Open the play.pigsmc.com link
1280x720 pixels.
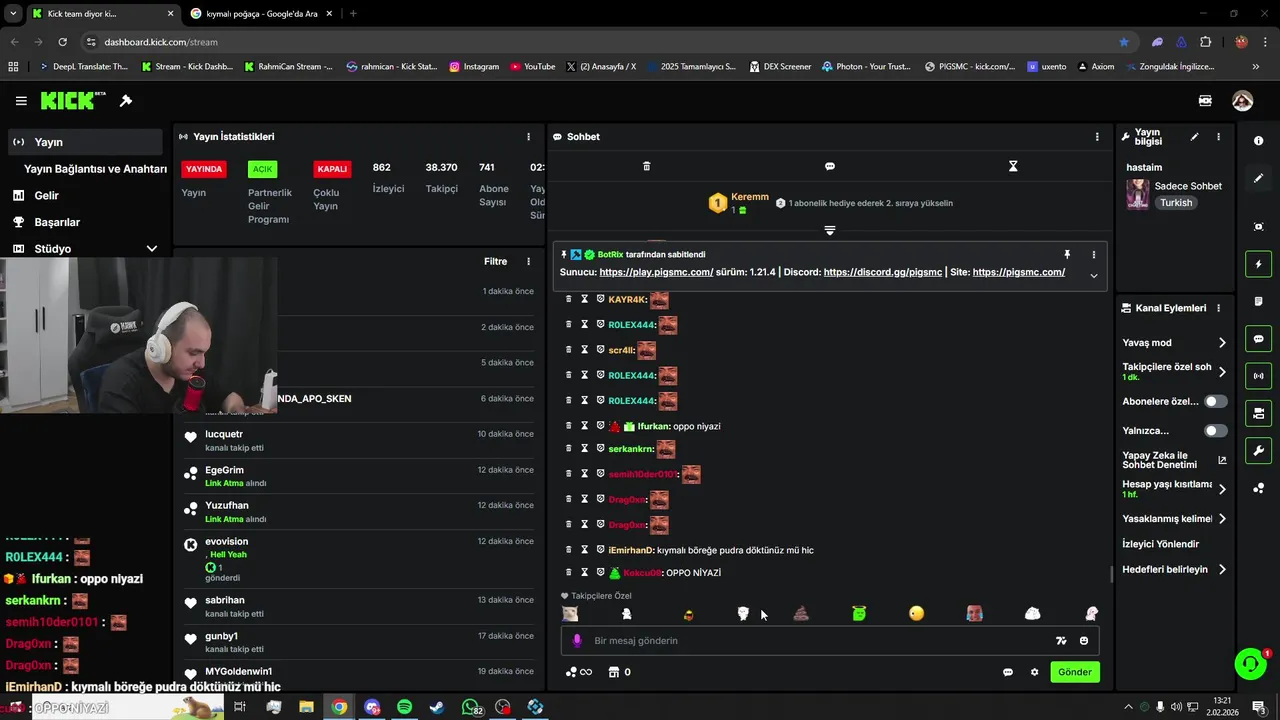point(656,272)
